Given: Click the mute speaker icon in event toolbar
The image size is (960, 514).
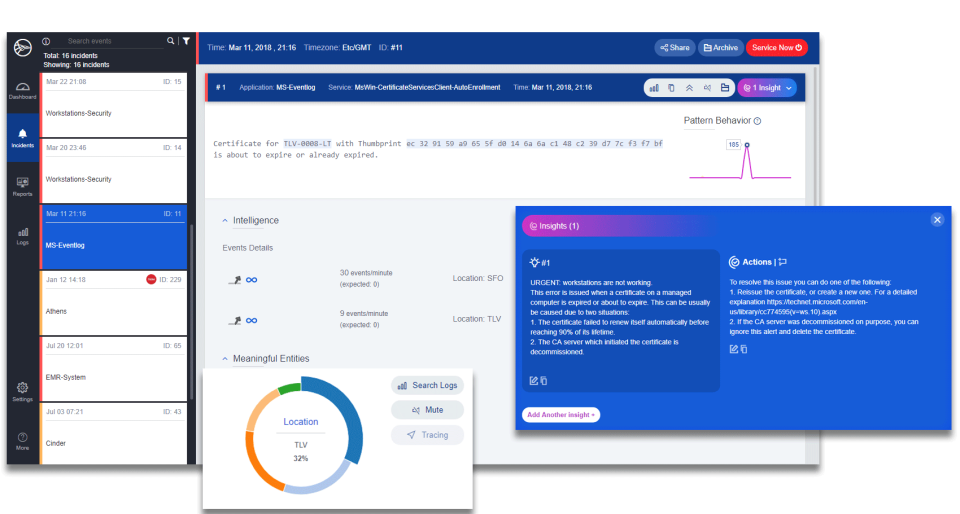Looking at the screenshot, I should pyautogui.click(x=707, y=88).
